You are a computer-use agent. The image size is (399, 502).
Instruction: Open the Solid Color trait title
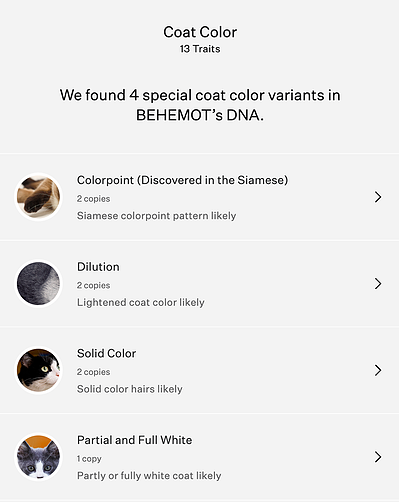tap(106, 353)
